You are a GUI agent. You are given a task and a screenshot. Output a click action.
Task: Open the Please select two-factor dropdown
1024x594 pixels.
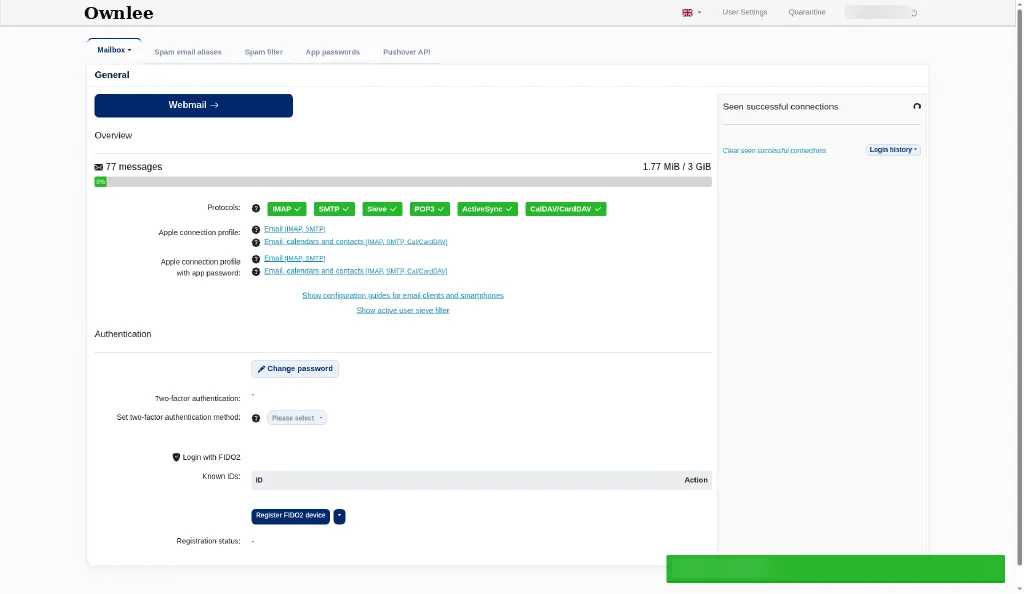pos(296,418)
